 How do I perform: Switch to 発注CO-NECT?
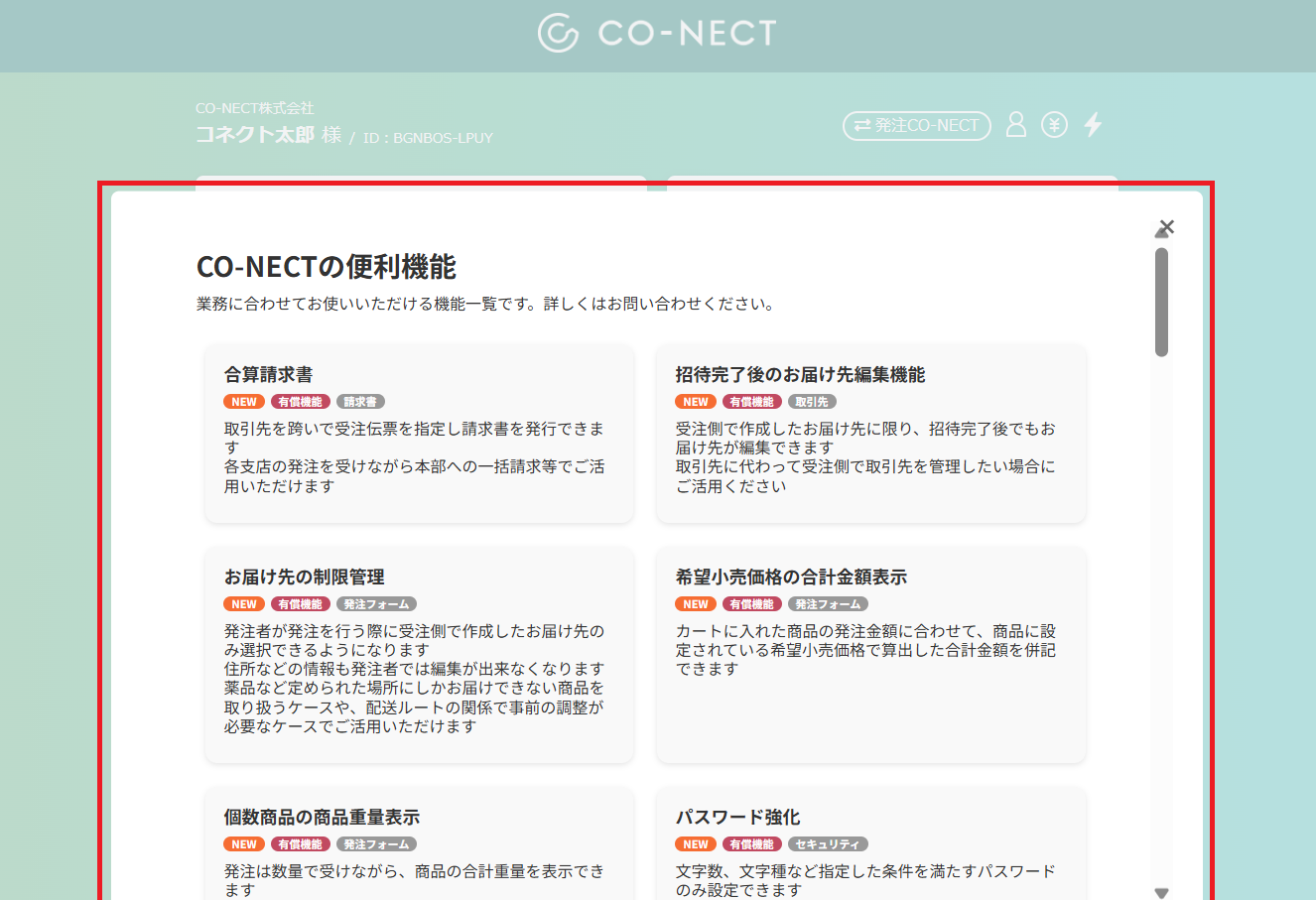[917, 125]
